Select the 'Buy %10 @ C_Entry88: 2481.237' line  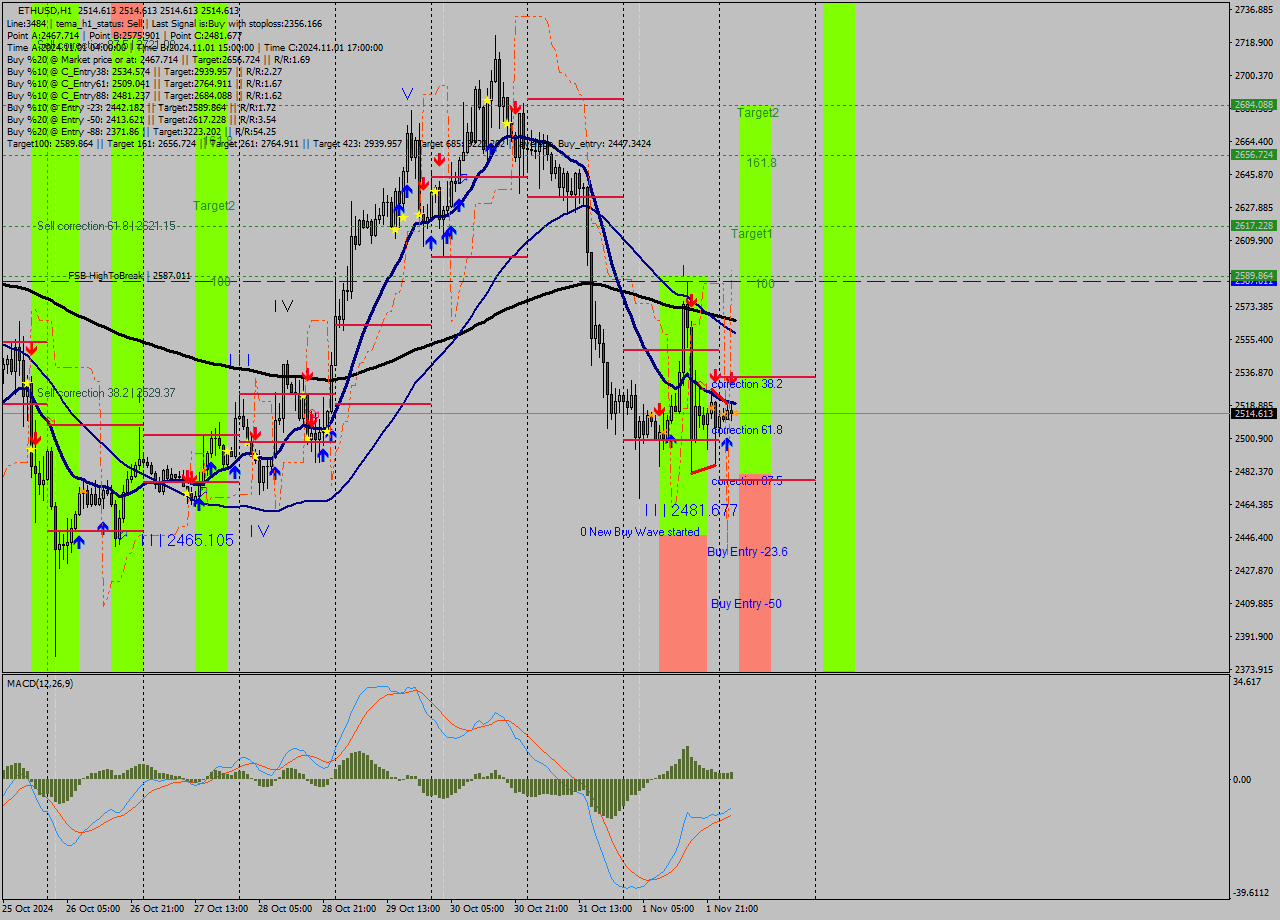click(x=144, y=96)
